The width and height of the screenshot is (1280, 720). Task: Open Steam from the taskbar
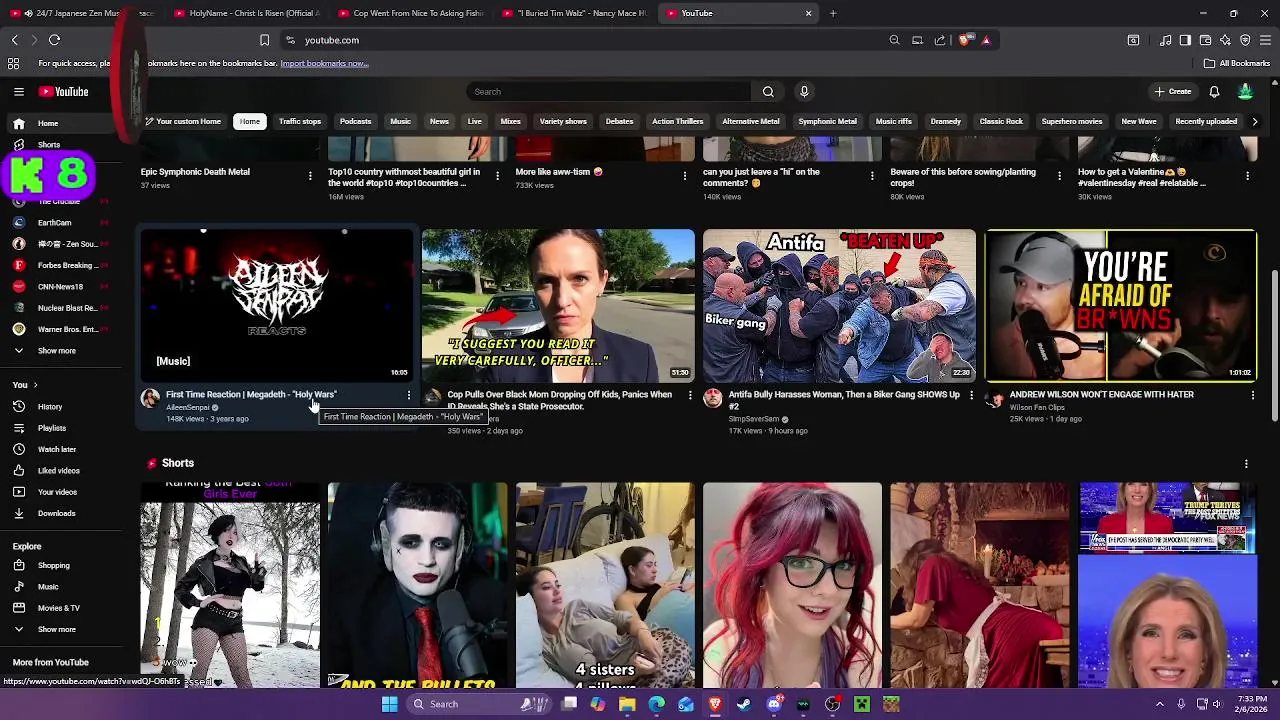[744, 704]
